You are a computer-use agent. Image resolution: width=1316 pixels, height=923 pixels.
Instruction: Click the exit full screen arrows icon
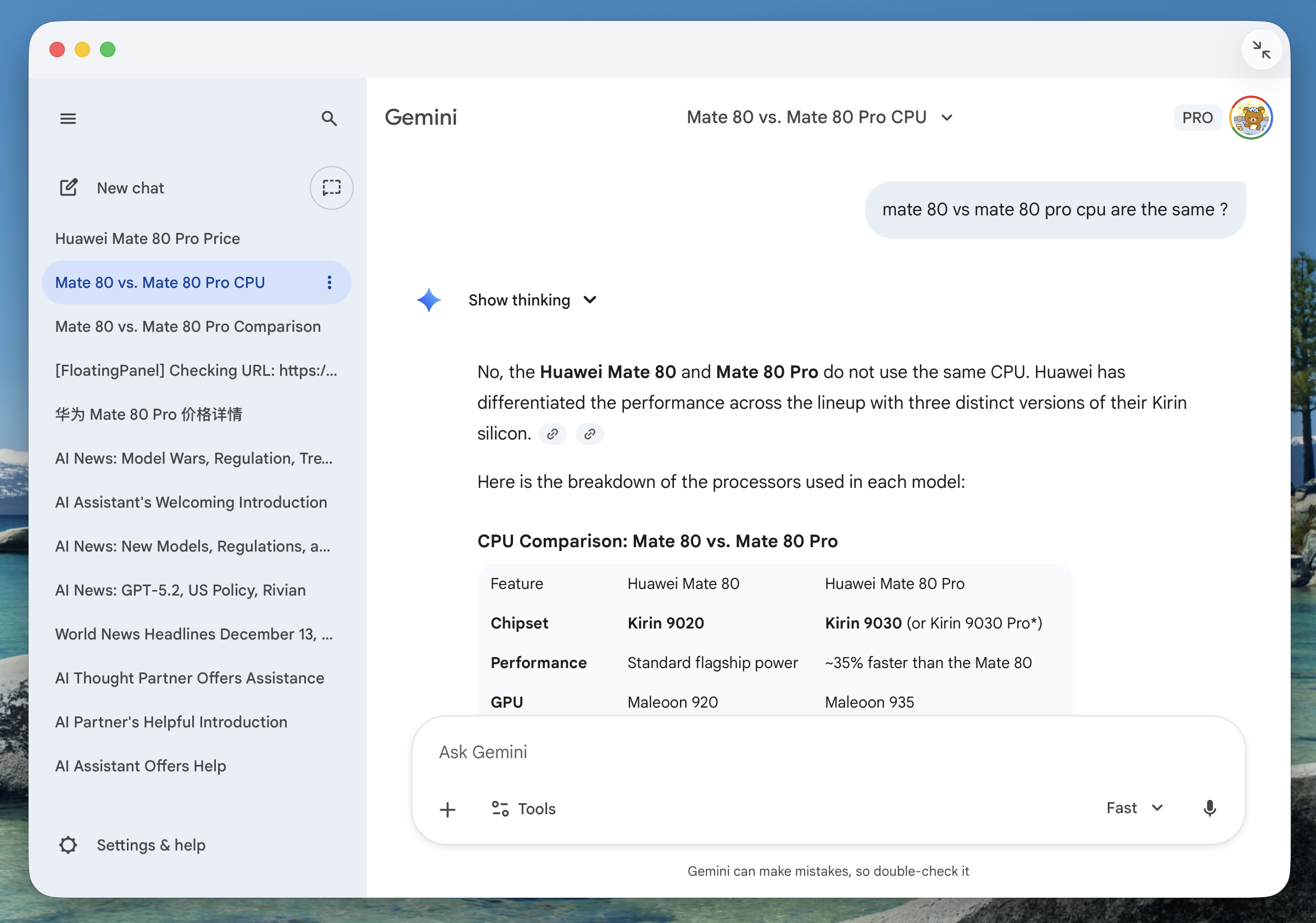pyautogui.click(x=1262, y=49)
